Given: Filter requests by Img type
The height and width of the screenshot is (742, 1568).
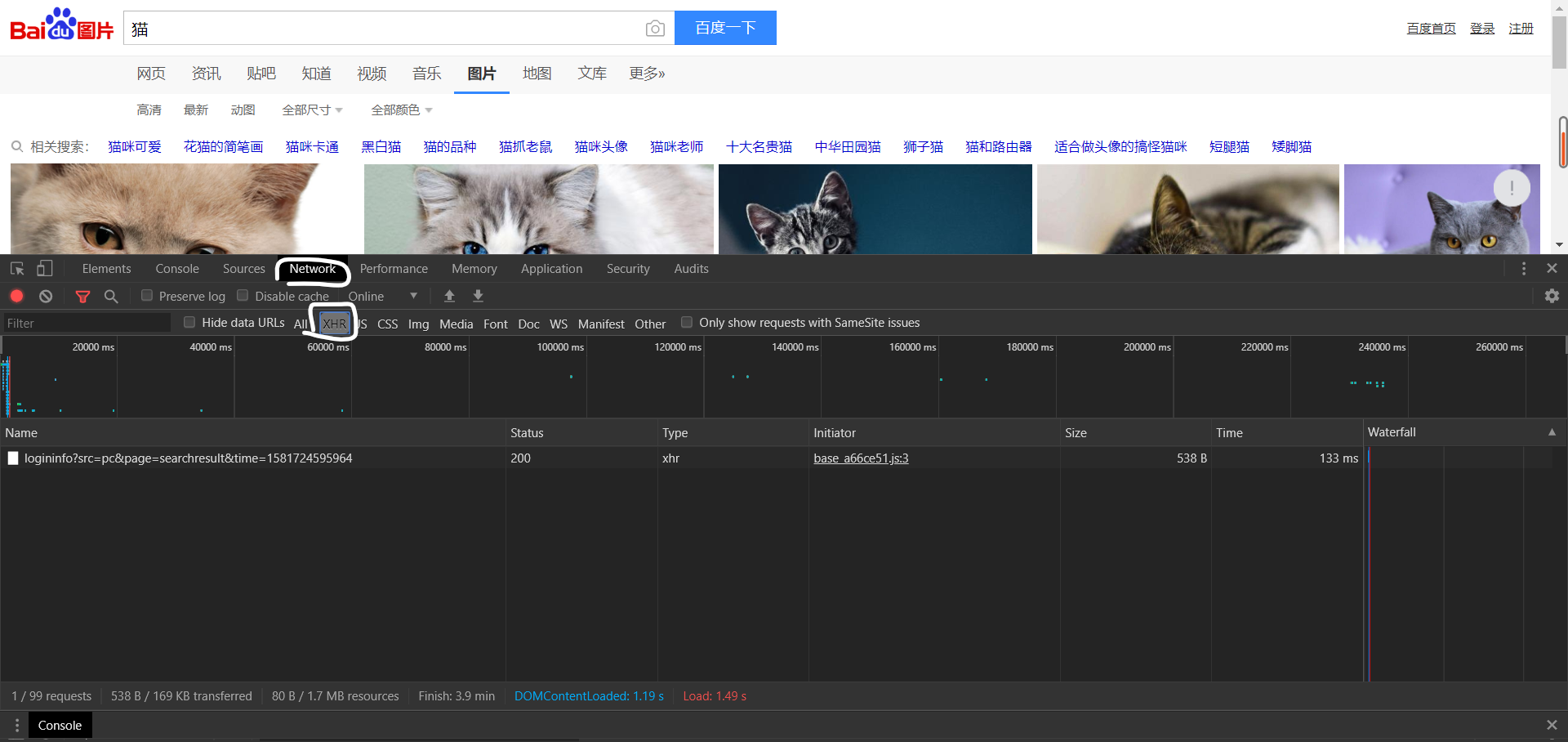Looking at the screenshot, I should (418, 324).
